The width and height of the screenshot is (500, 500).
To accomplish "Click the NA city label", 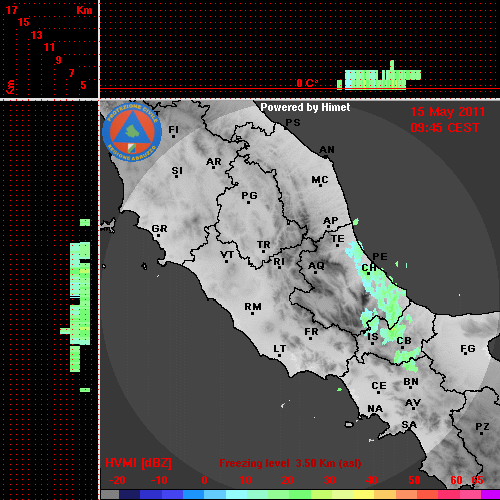I will tap(375, 408).
